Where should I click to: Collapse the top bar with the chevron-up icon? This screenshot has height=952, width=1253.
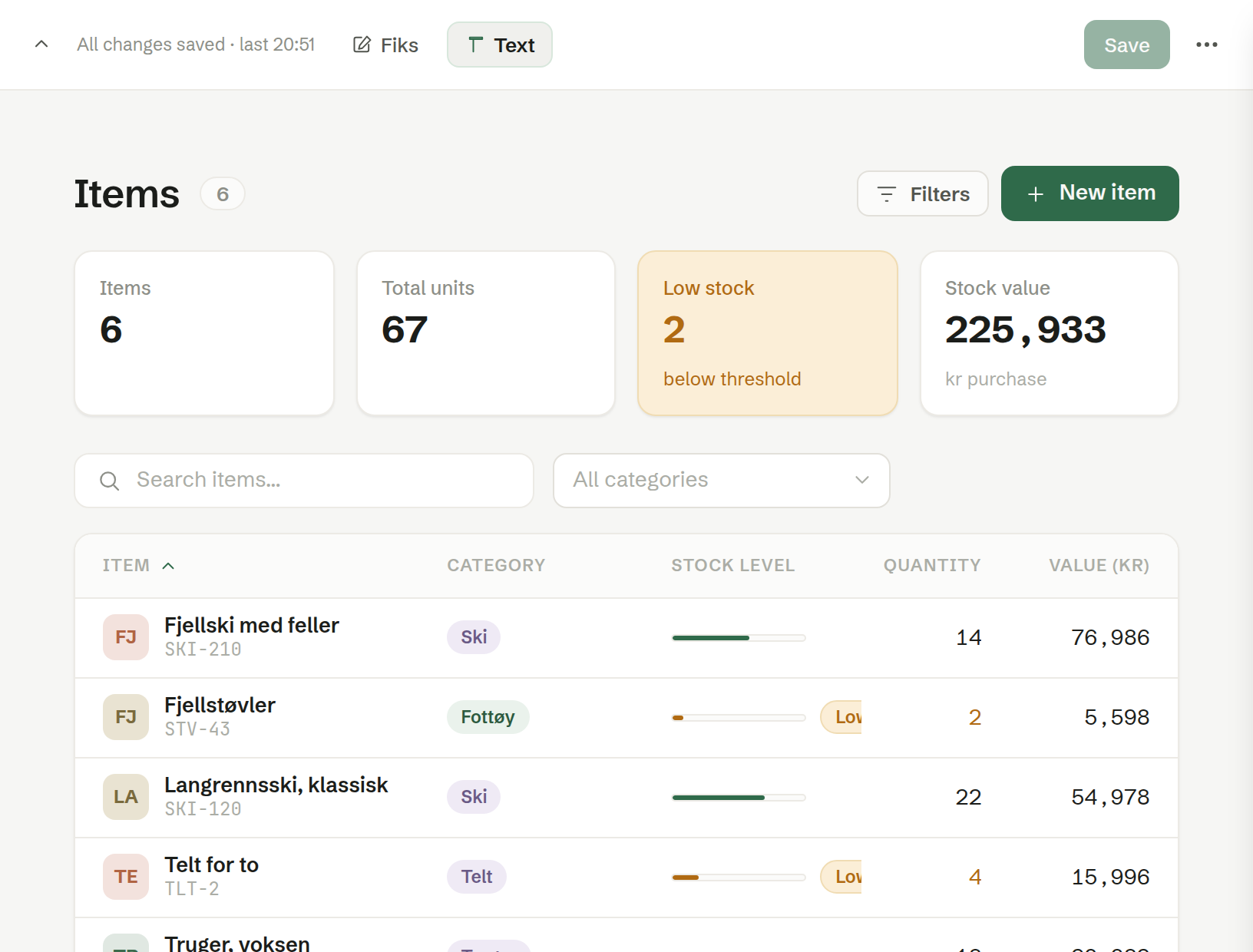(41, 45)
